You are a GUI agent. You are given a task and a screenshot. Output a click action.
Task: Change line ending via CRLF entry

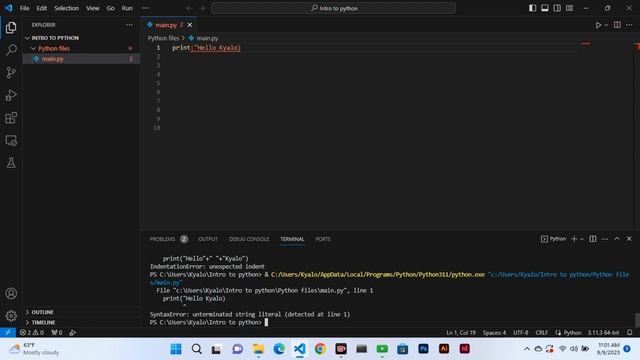click(x=541, y=332)
